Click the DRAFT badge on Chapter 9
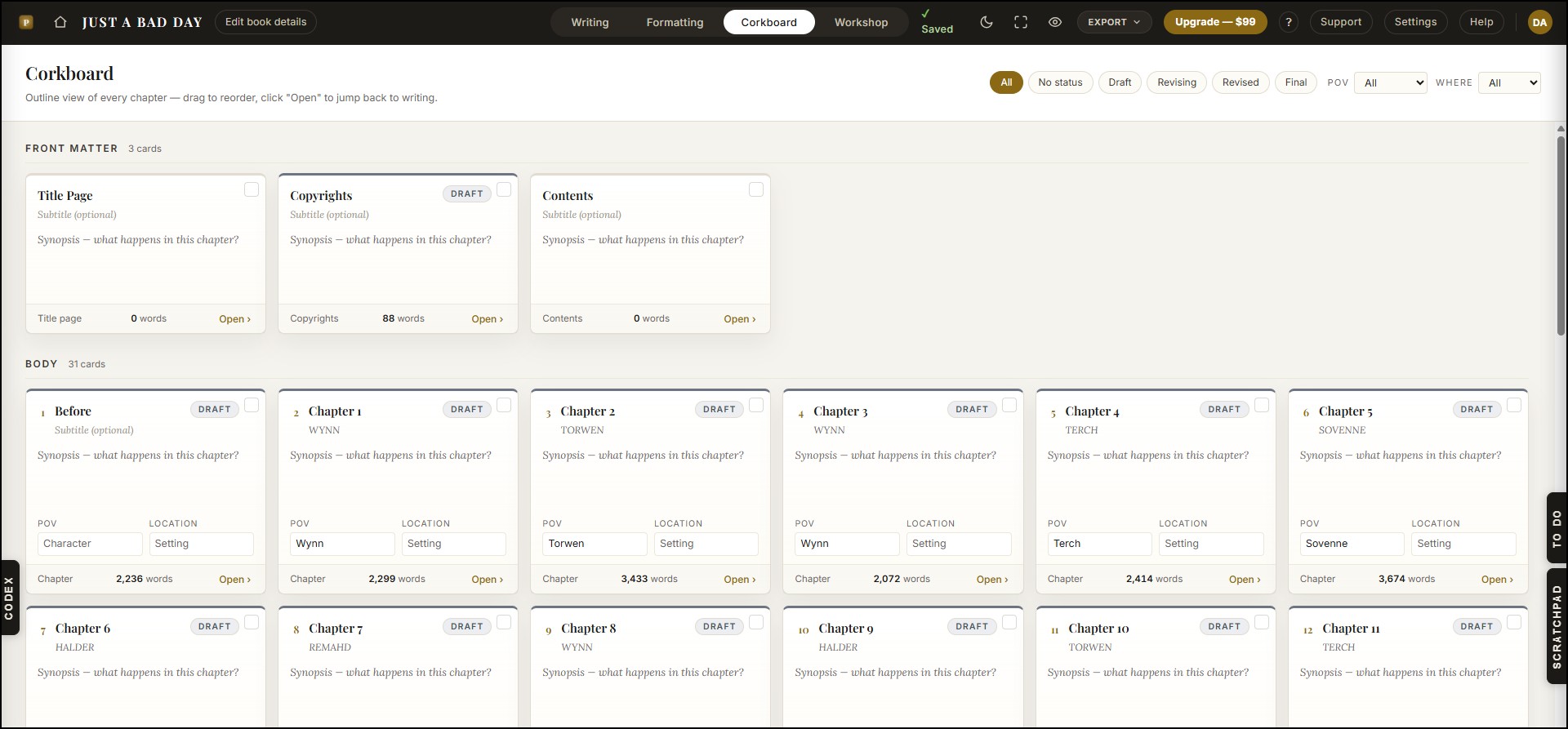The image size is (1568, 729). [972, 626]
